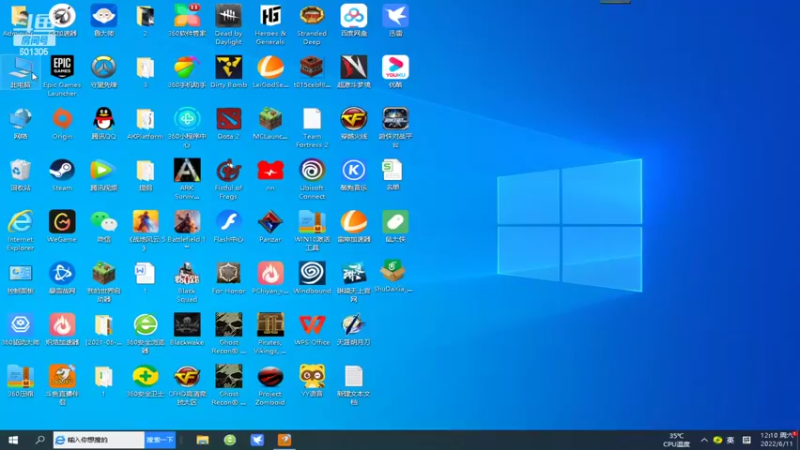Launch Battlefield 1 shortcut
This screenshot has width=800, height=450.
click(187, 222)
